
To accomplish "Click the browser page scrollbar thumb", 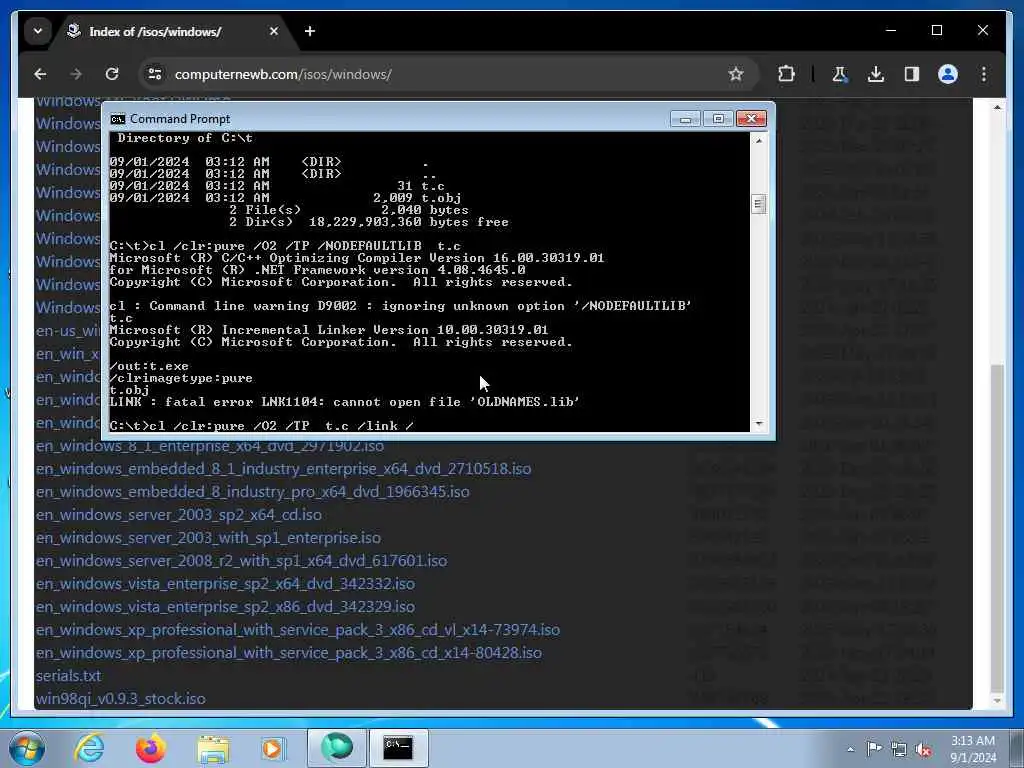I will [997, 528].
